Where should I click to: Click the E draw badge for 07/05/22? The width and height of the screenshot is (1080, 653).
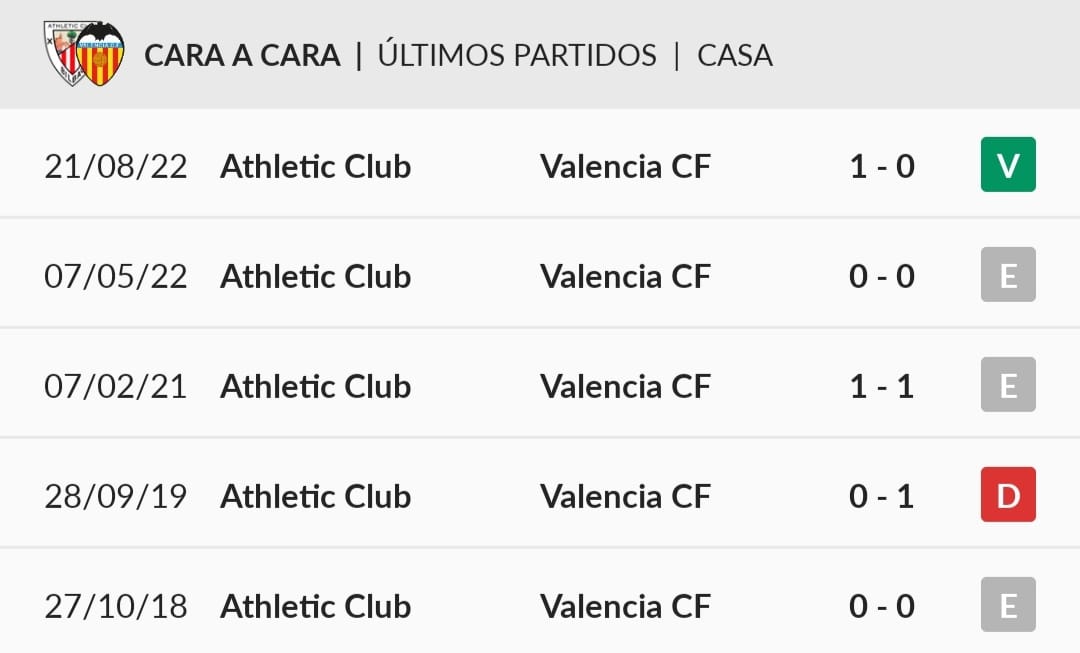pos(1008,275)
